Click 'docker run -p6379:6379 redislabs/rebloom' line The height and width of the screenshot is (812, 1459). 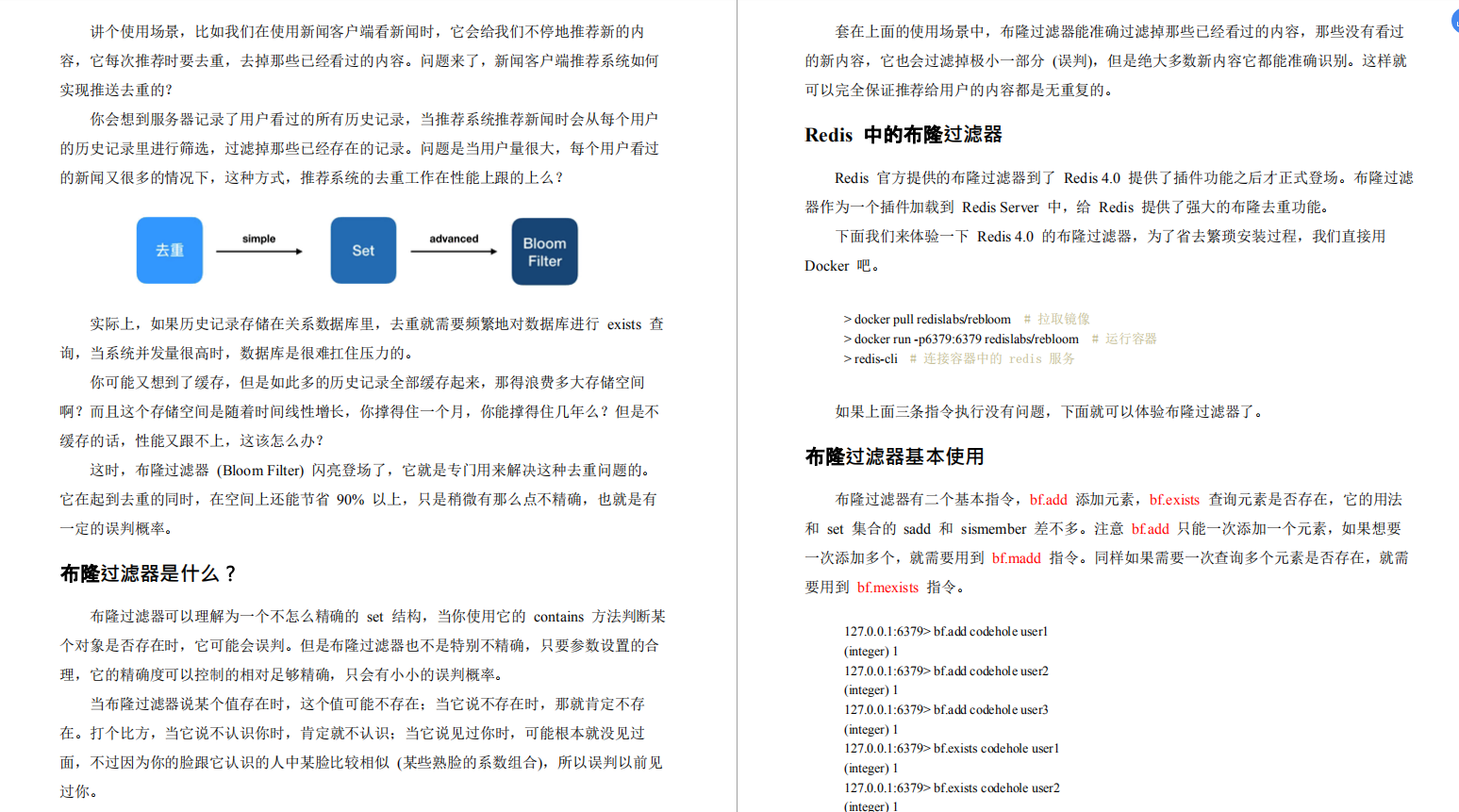[961, 339]
